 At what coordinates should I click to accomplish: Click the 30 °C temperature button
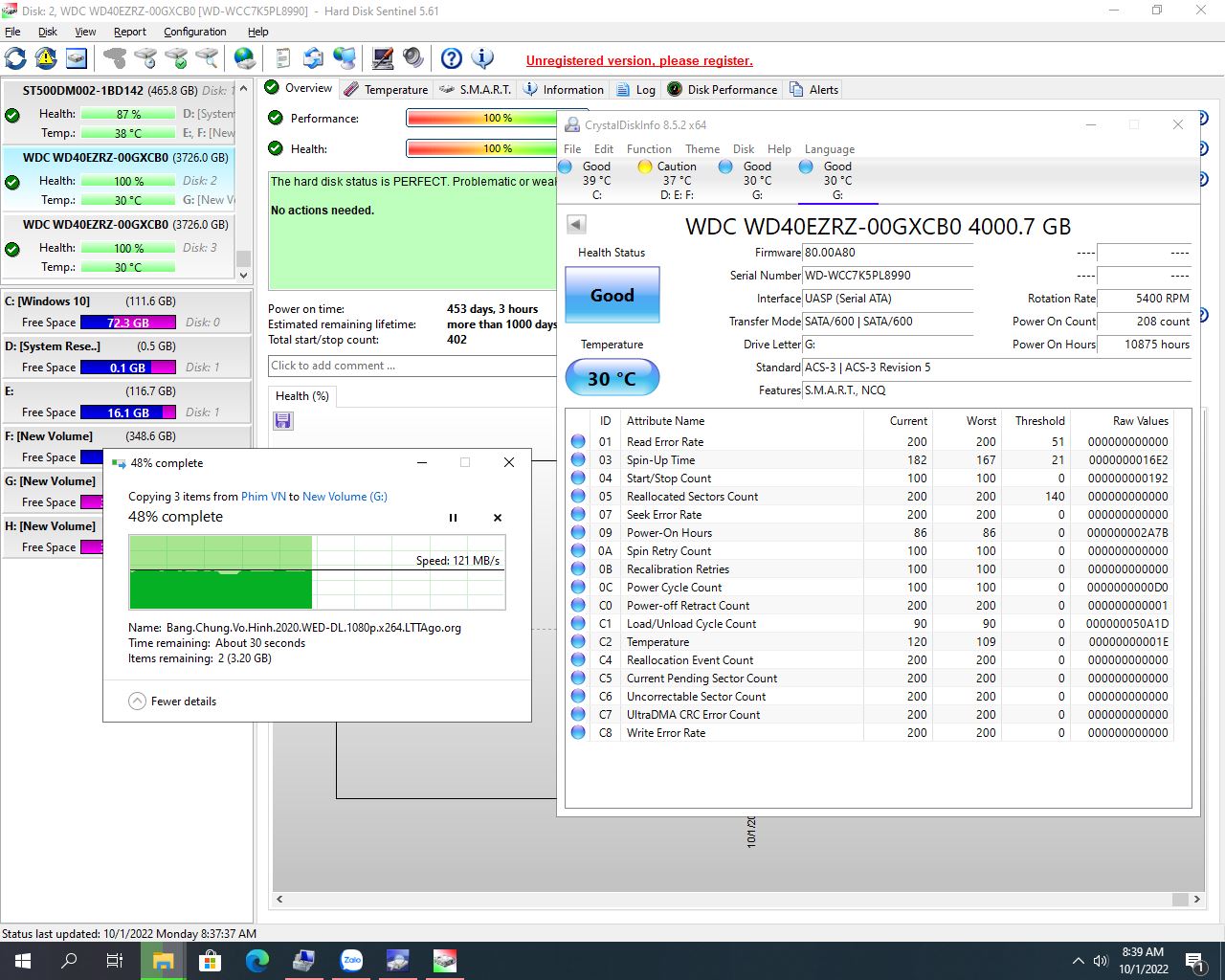click(612, 378)
